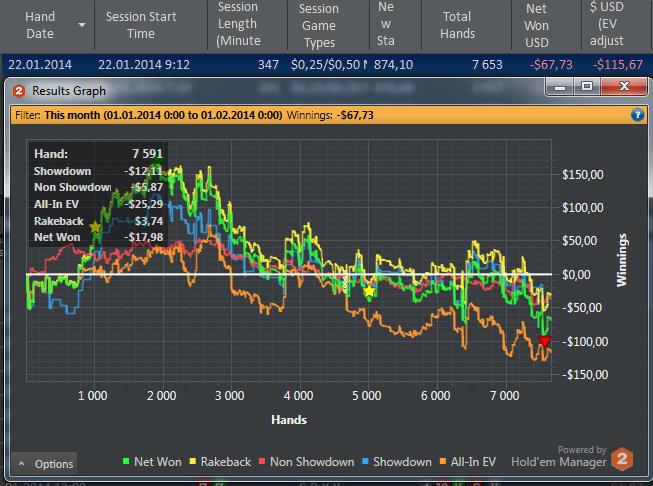
Task: Click the $0,25/$0,50 game type cell
Action: pos(329,65)
